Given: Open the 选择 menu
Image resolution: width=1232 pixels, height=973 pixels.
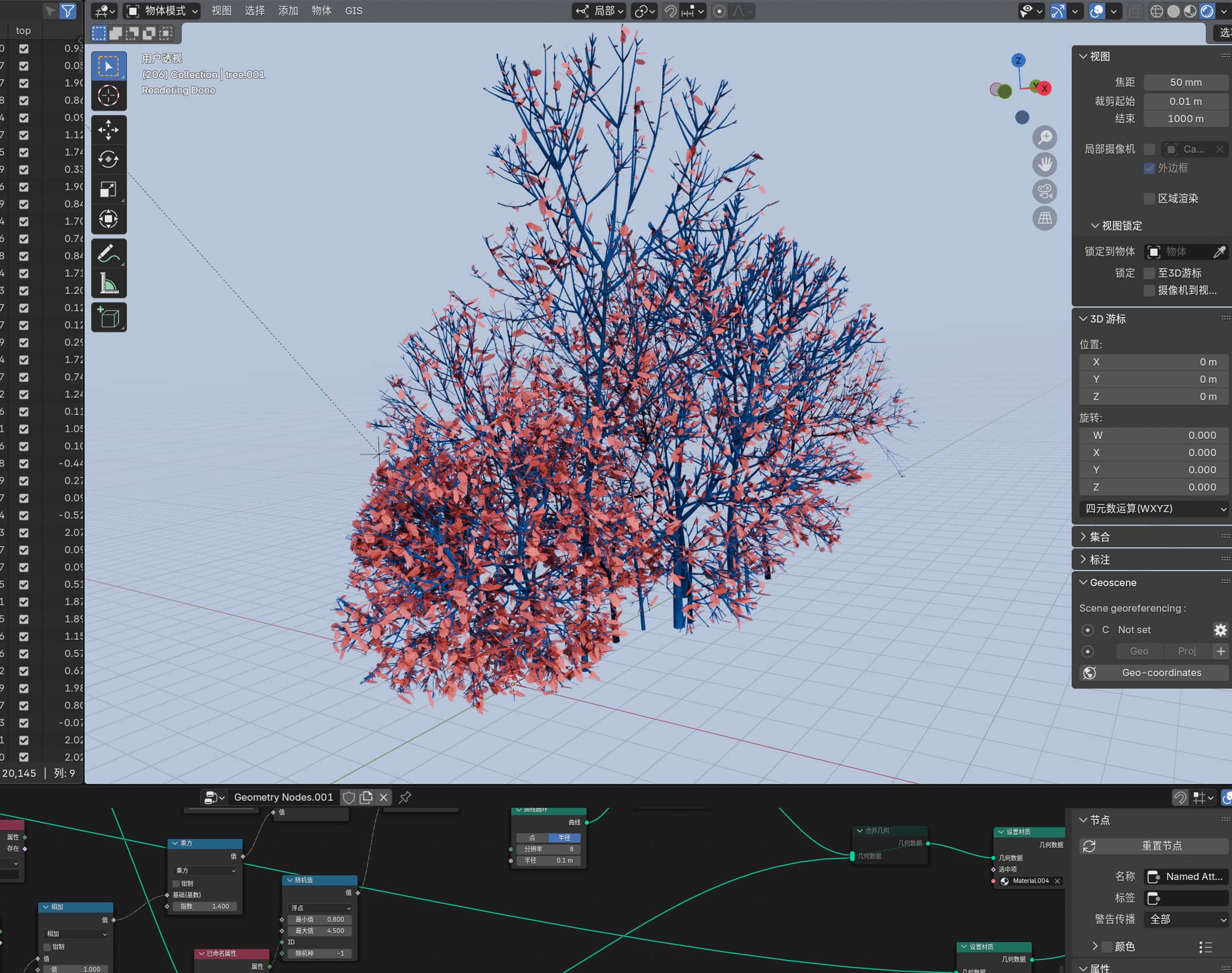Looking at the screenshot, I should (255, 11).
